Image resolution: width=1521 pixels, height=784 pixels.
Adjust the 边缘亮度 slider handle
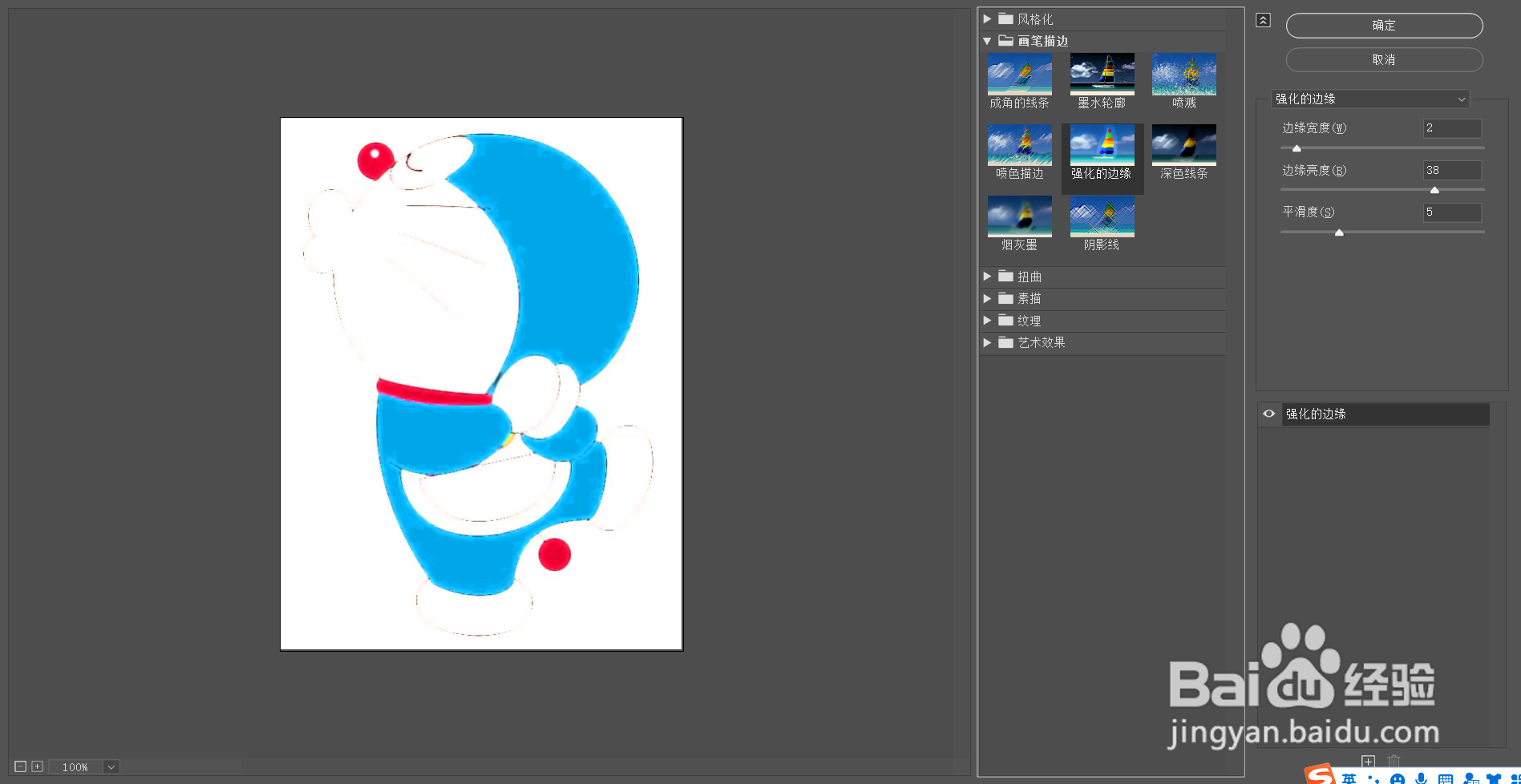1434,190
